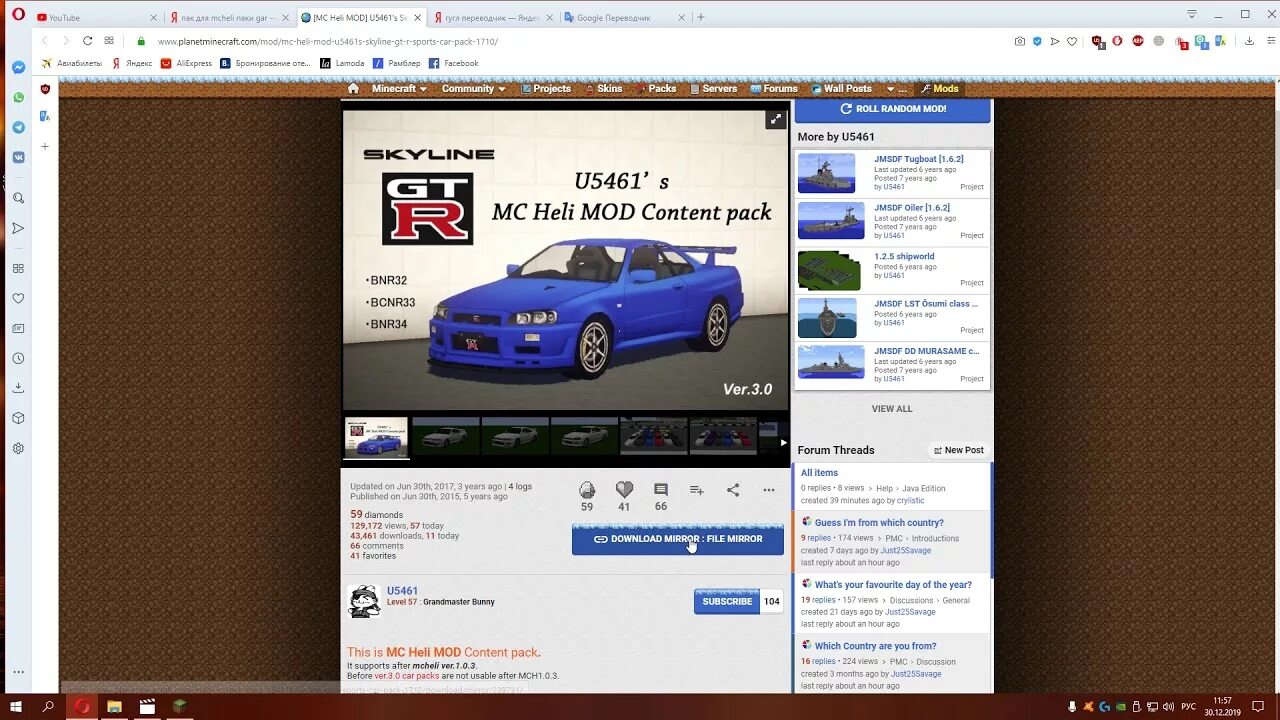Open the tab list menu in title bar
This screenshot has height=720, width=1280.
coord(1191,15)
